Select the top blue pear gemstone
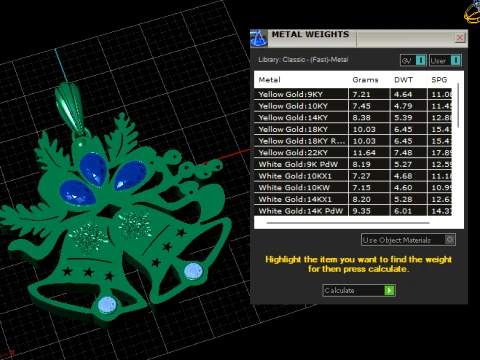This screenshot has height=360, width=480. (x=94, y=168)
